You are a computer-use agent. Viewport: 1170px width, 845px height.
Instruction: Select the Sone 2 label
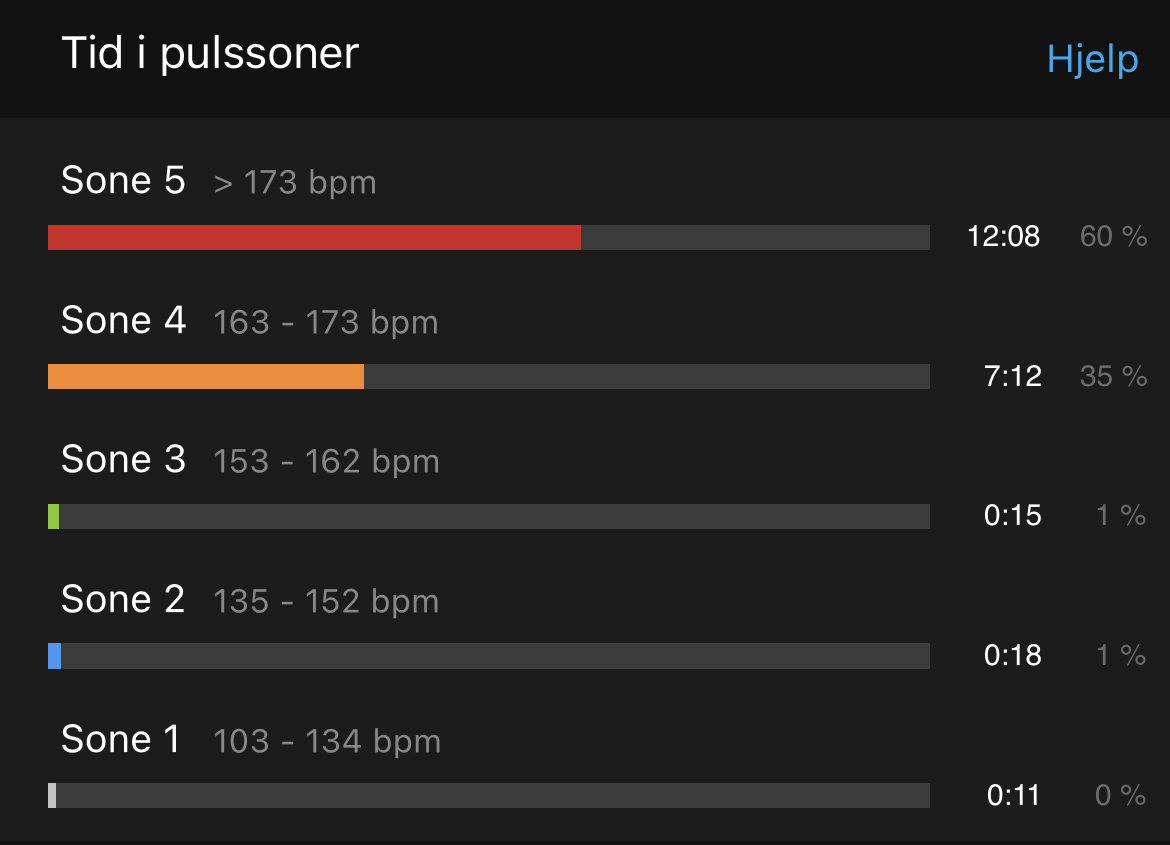point(123,599)
